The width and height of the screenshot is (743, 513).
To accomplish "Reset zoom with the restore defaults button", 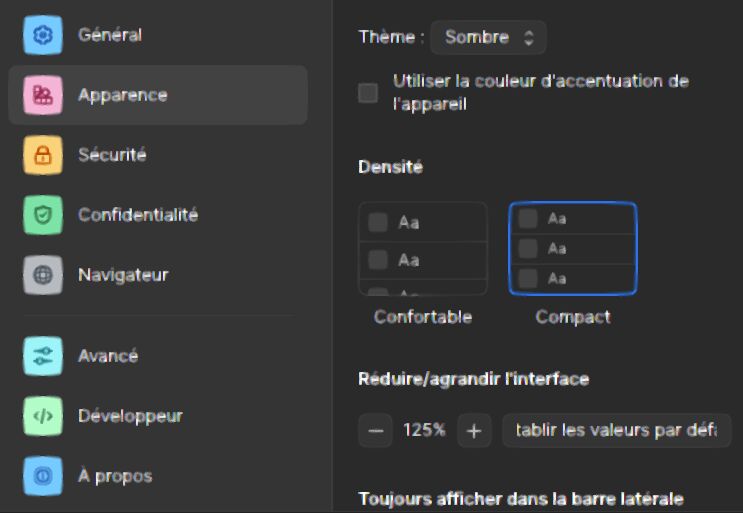I will pyautogui.click(x=616, y=431).
